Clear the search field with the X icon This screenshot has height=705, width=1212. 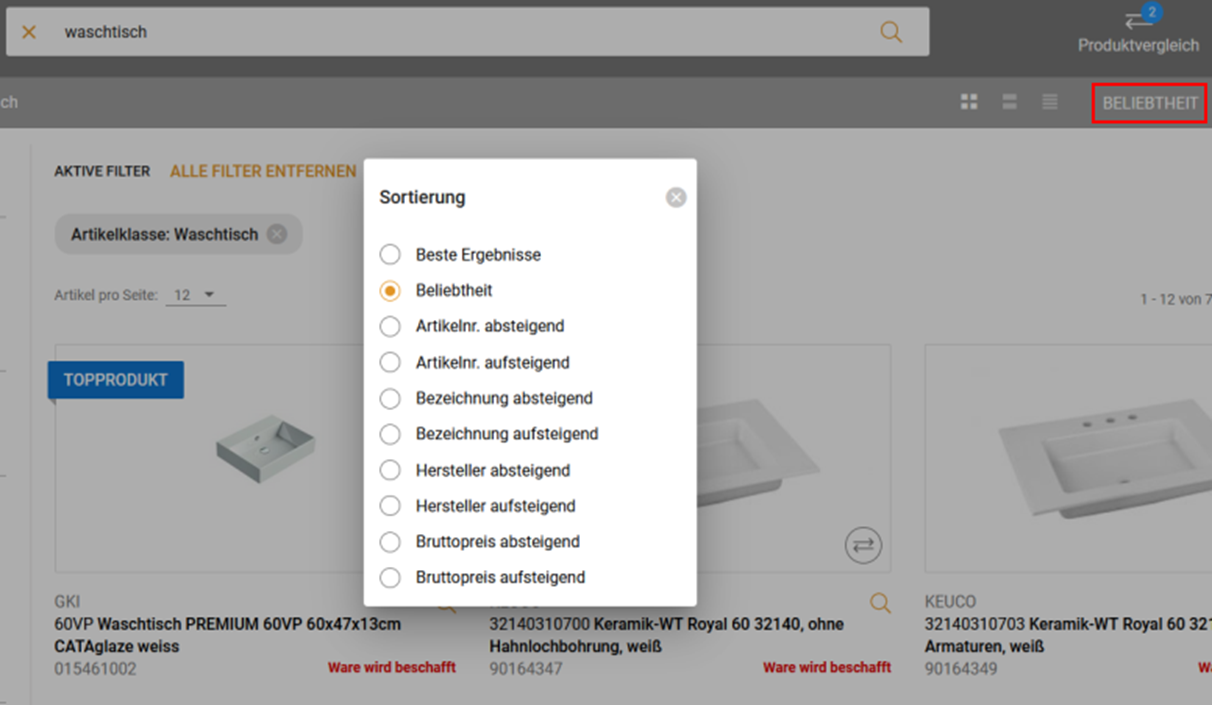tap(29, 32)
